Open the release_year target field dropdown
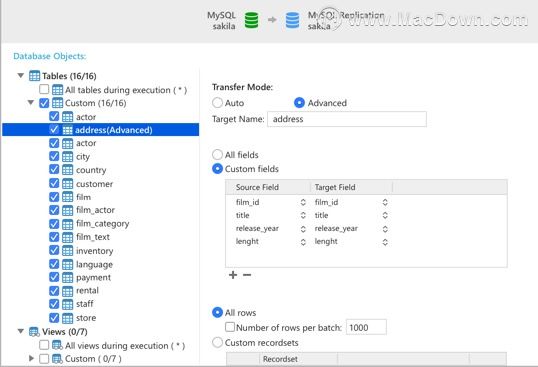Image resolution: width=538 pixels, height=367 pixels. 385,229
